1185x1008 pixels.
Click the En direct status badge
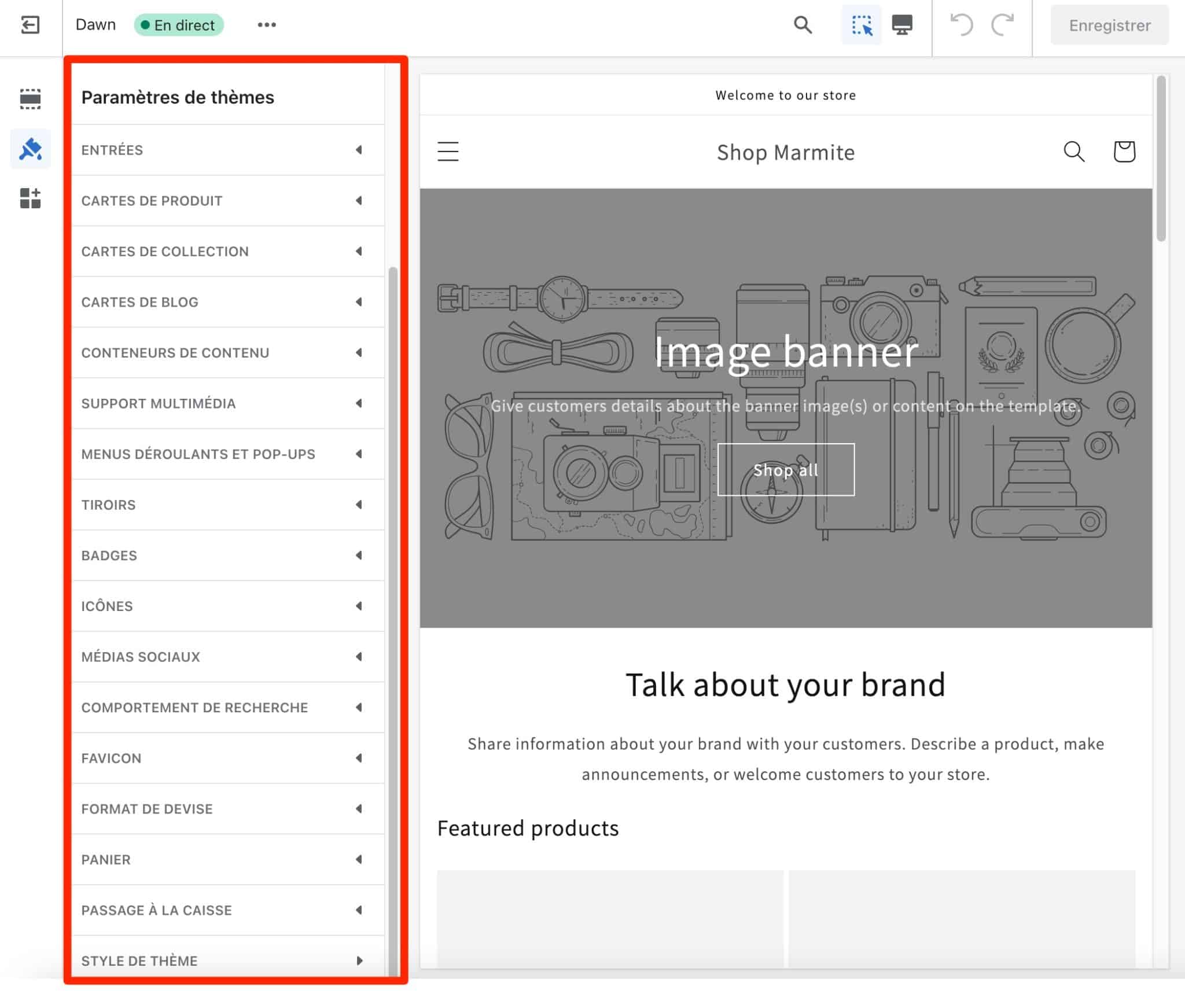[179, 25]
